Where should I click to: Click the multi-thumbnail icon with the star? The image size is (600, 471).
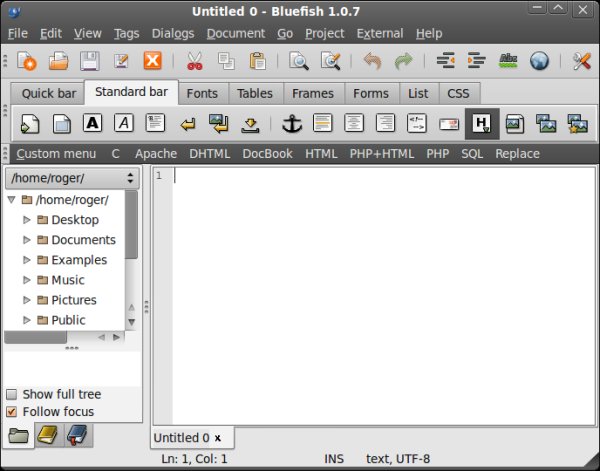(577, 124)
